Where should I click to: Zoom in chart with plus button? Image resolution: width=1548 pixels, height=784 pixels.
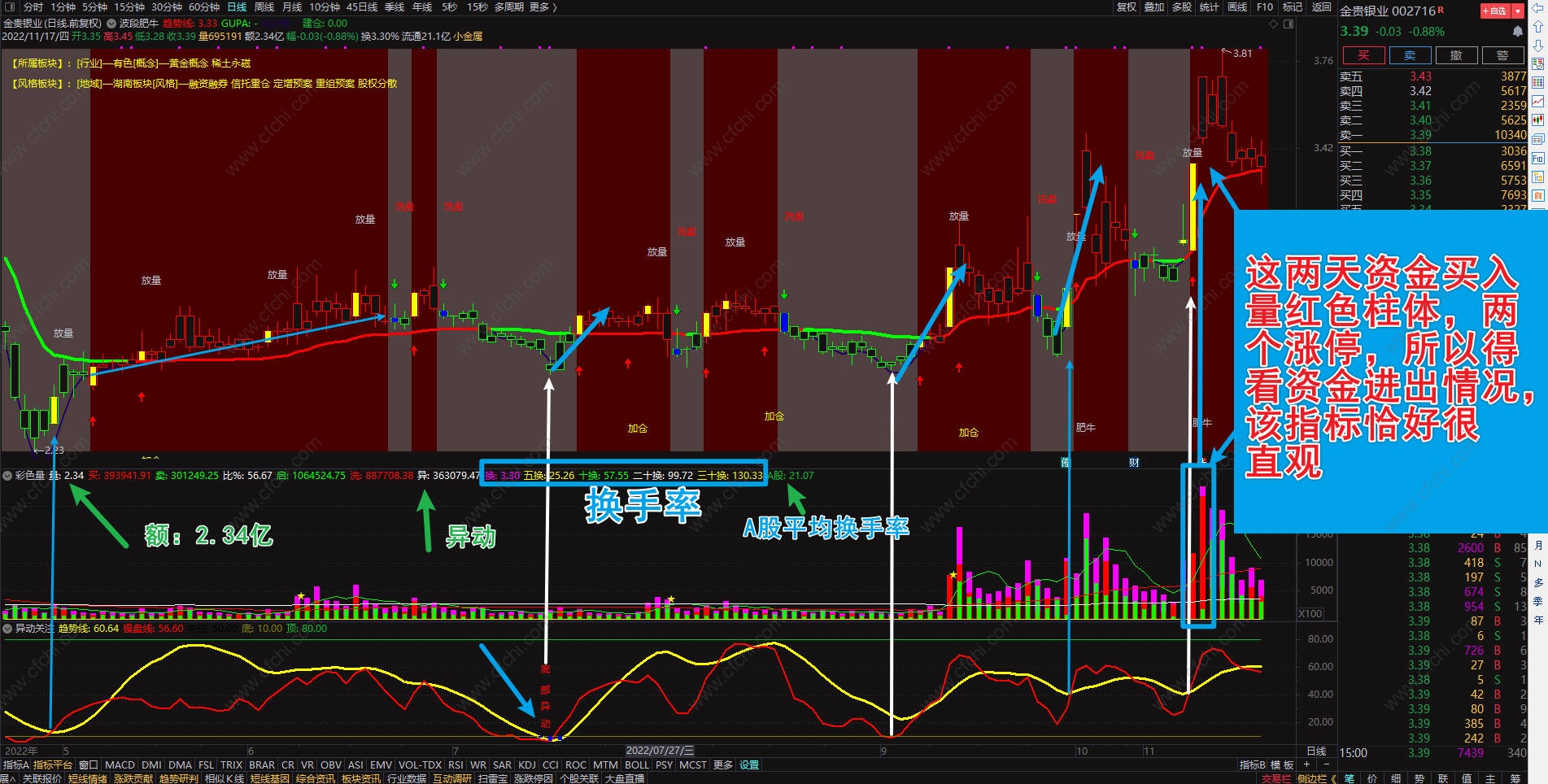pyautogui.click(x=1307, y=764)
